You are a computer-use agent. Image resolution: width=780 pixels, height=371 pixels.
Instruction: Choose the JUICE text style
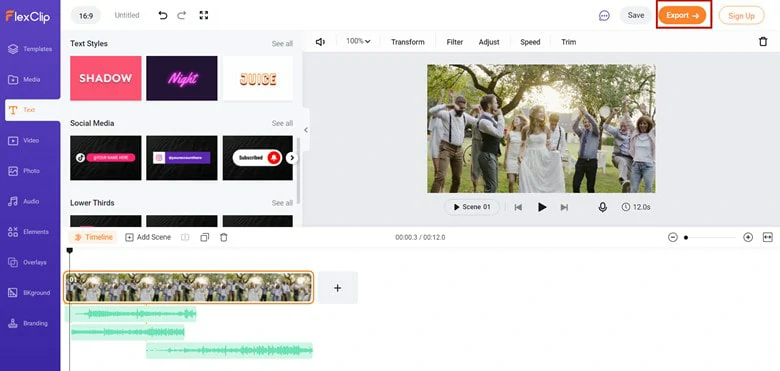click(x=258, y=78)
